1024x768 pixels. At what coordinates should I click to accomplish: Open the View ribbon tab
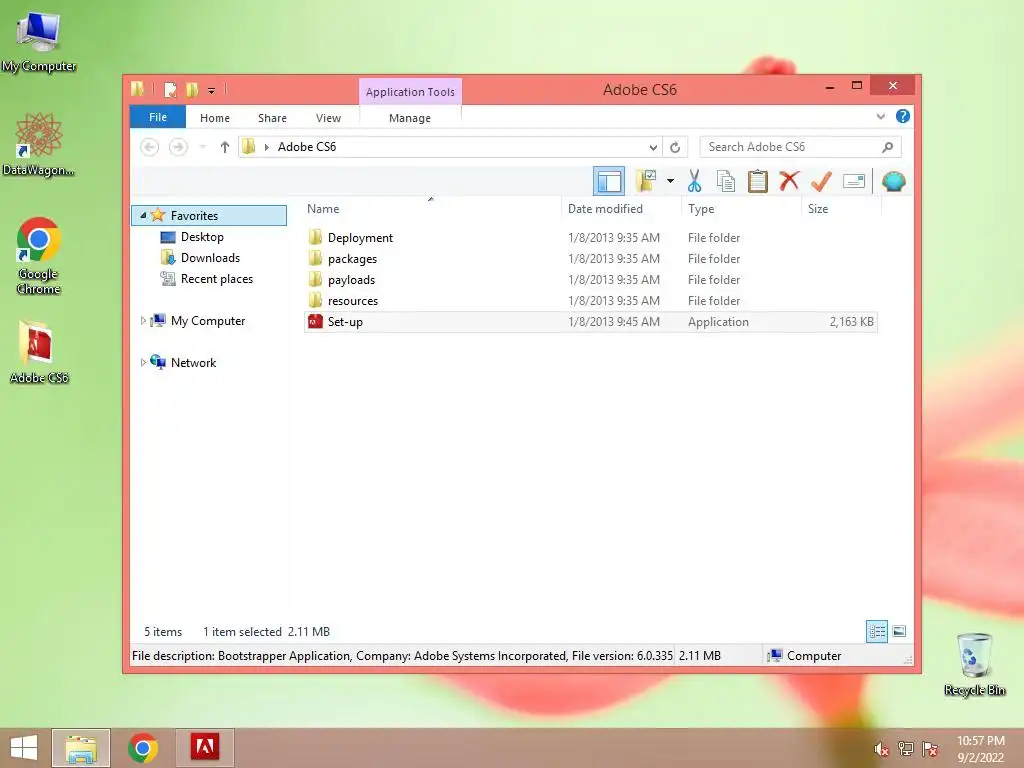pos(328,118)
